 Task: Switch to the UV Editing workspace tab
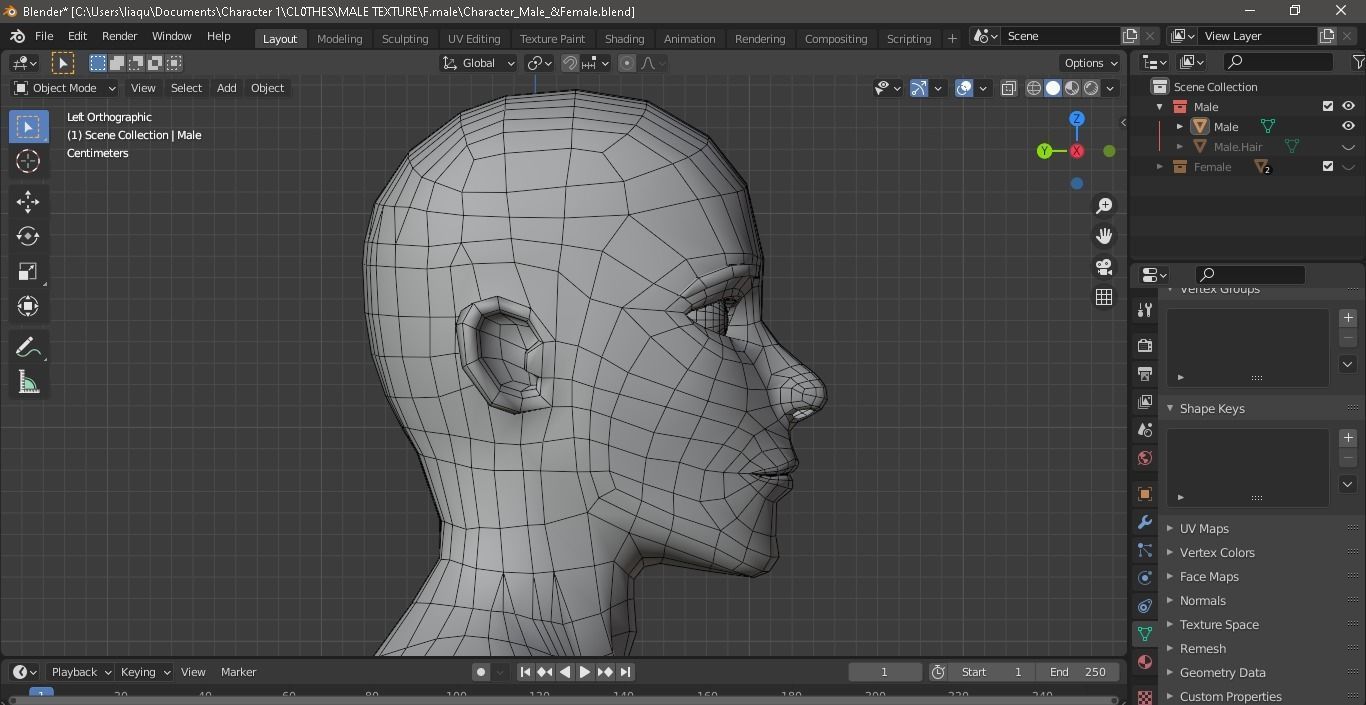click(x=474, y=38)
